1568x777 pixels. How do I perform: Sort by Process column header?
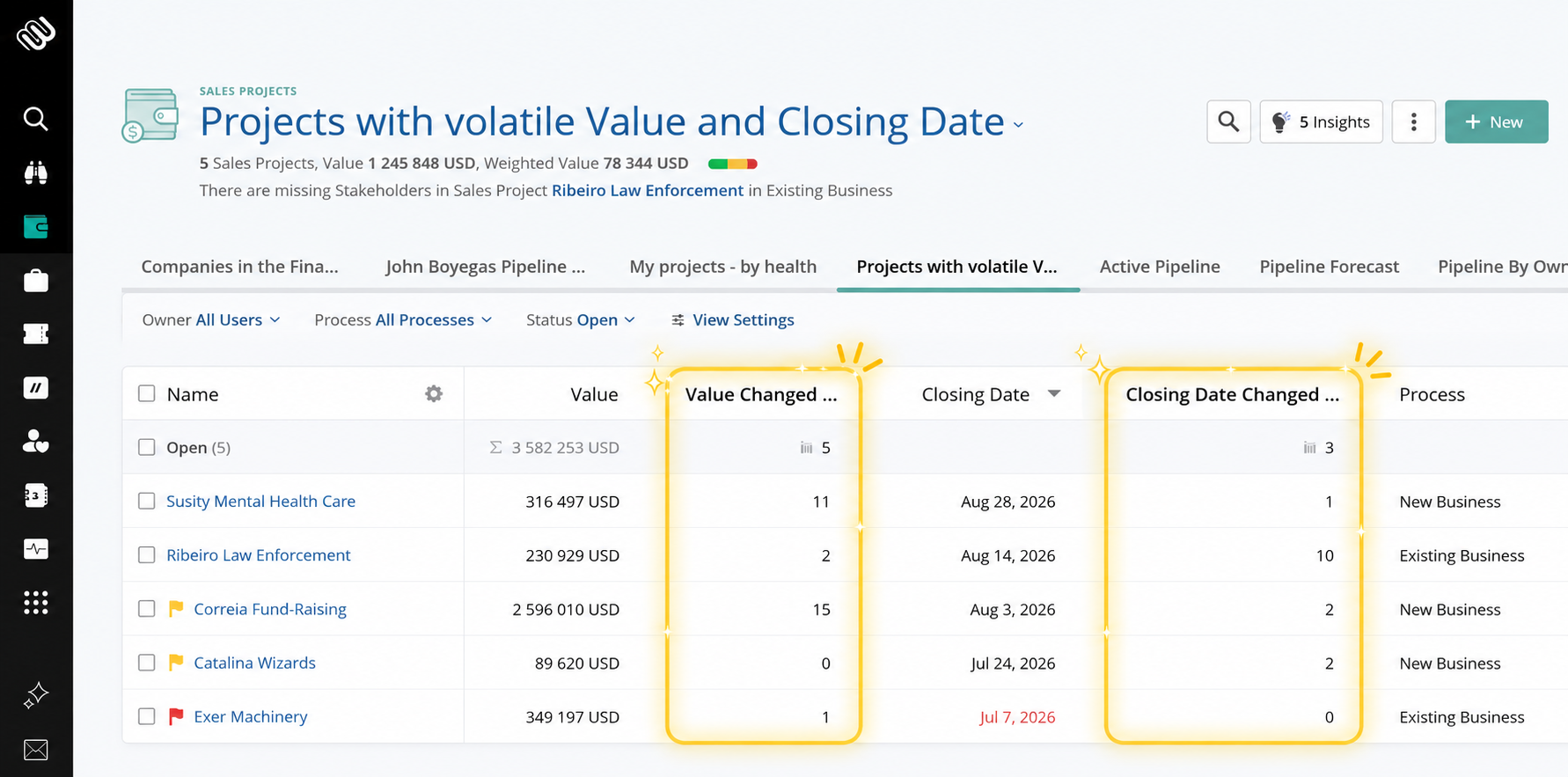click(1432, 394)
